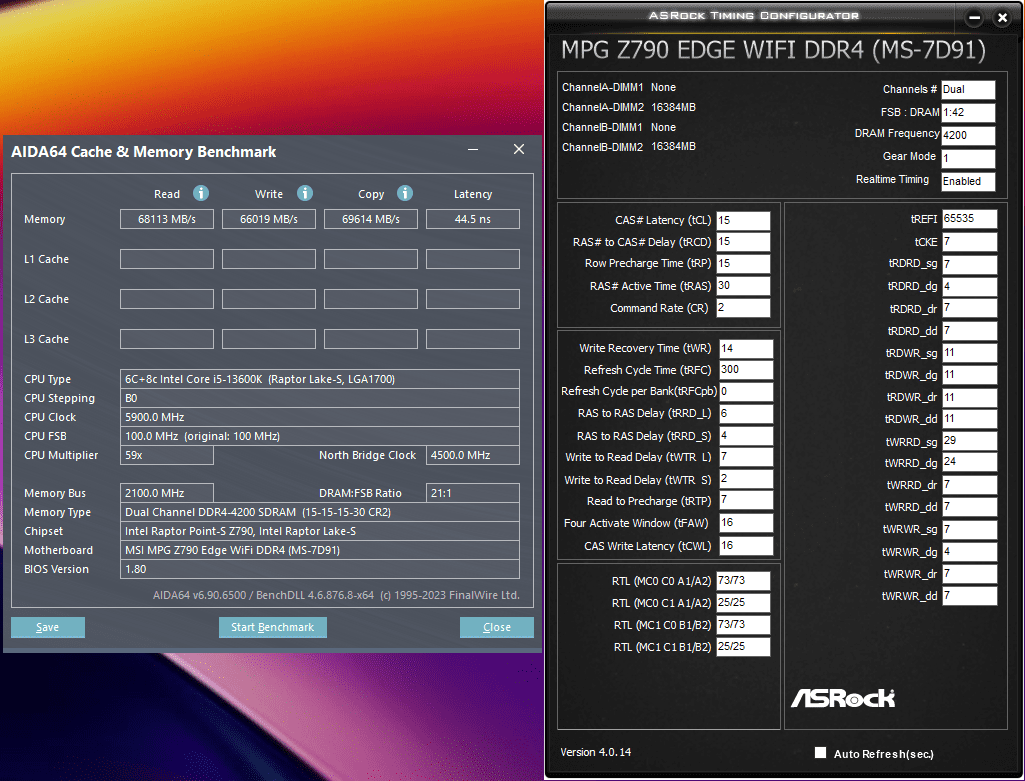Select the RTL (MC1 C1 B1/B2) field
Viewport: 1025px width, 781px height.
[x=743, y=647]
